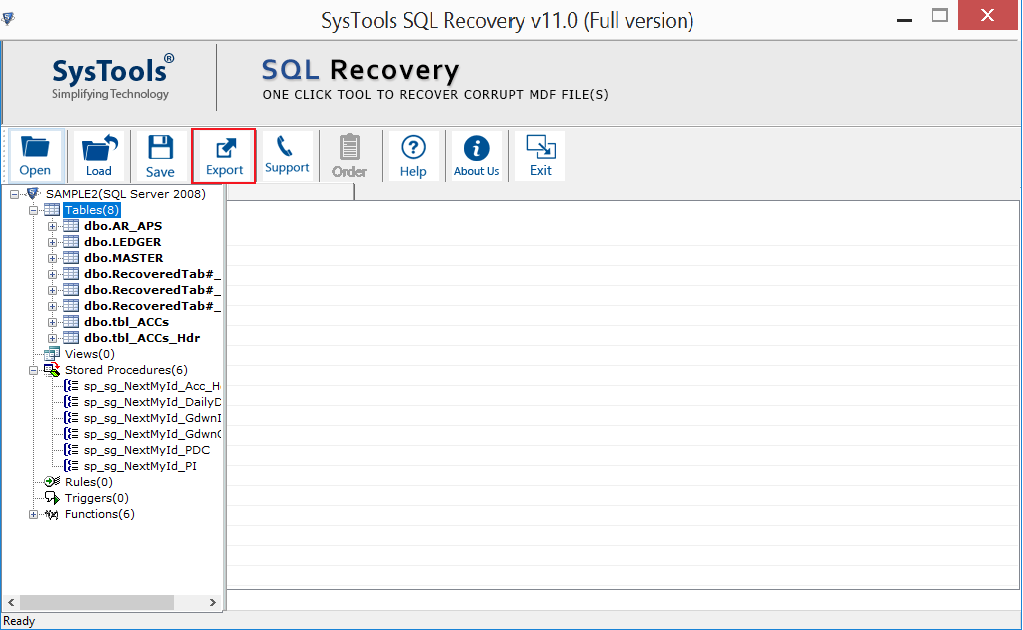Close the SQL Recovery window

click(987, 15)
